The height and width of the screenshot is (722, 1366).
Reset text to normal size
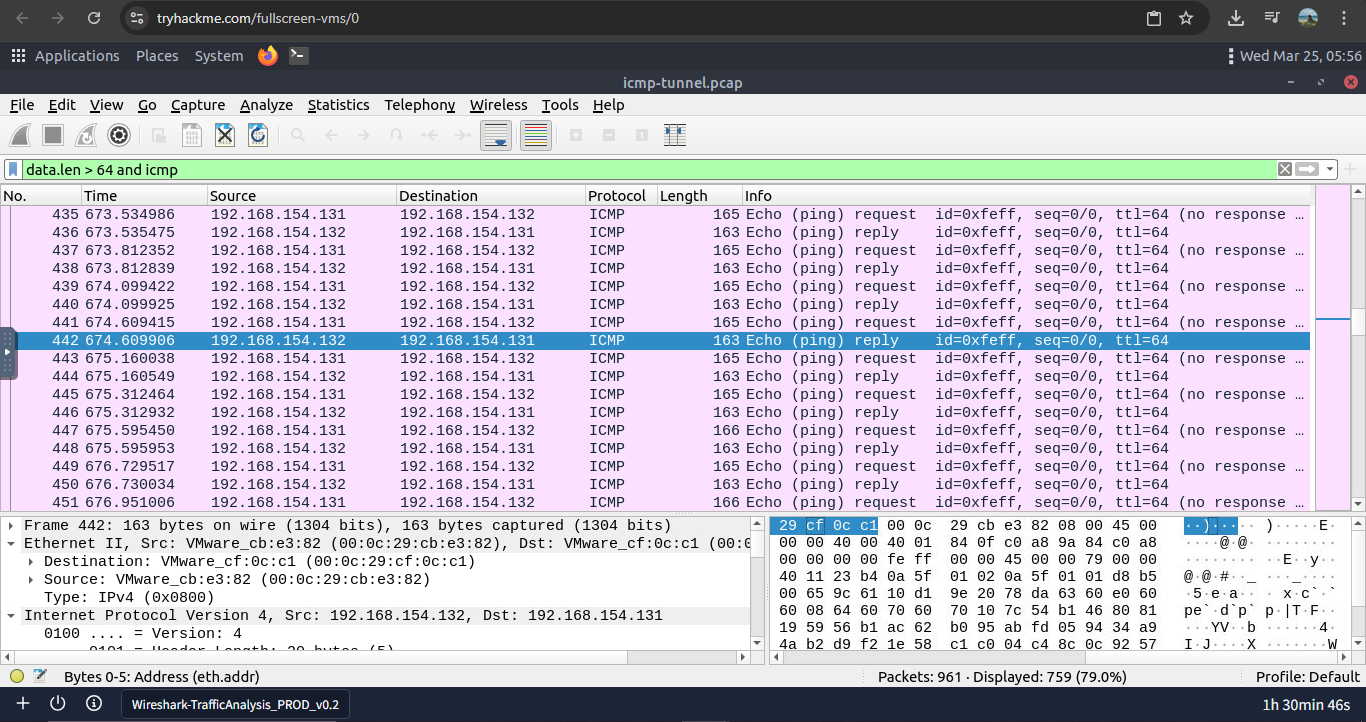[641, 135]
